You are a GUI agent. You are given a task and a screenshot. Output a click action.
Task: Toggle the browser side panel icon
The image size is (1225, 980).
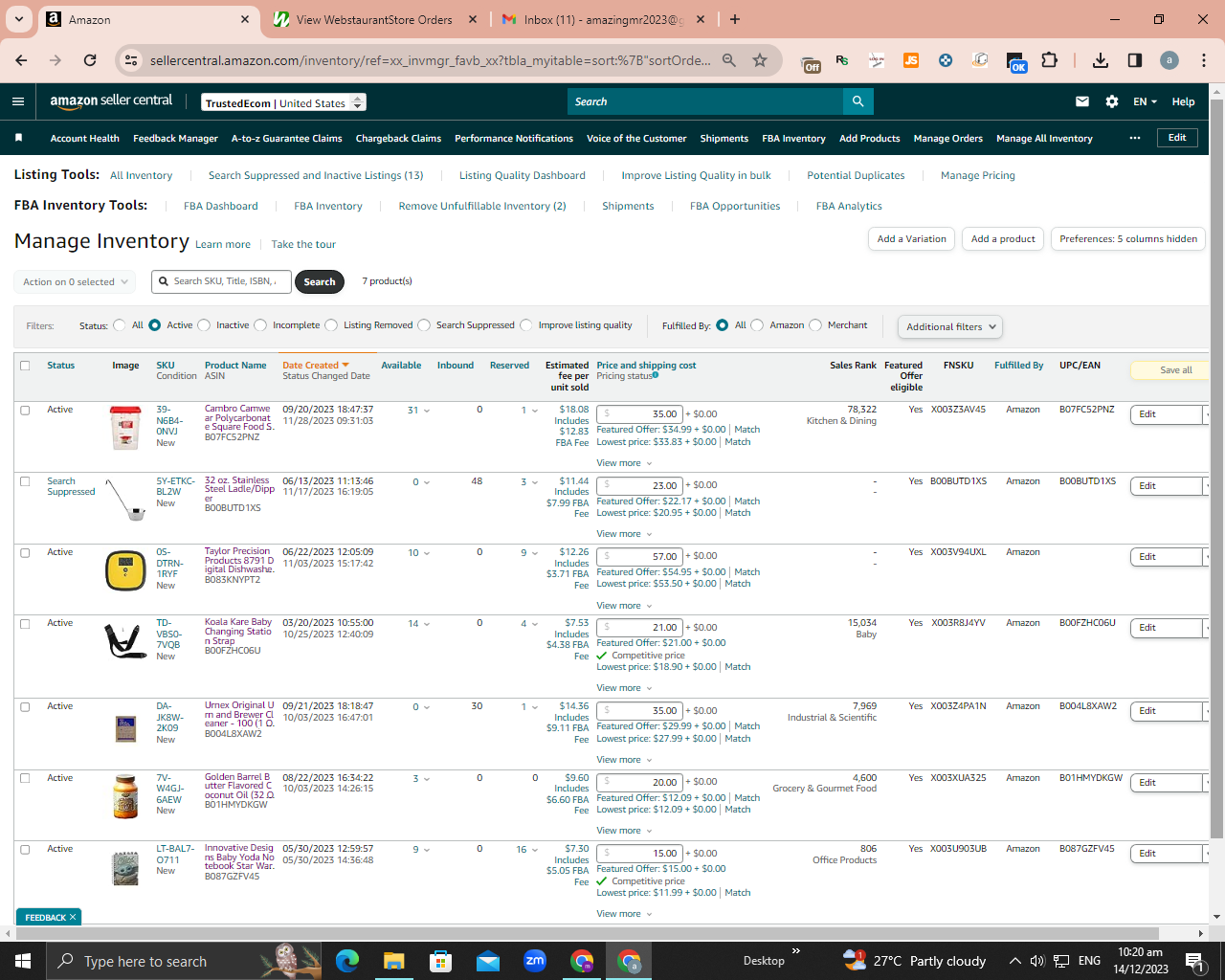[x=1135, y=60]
